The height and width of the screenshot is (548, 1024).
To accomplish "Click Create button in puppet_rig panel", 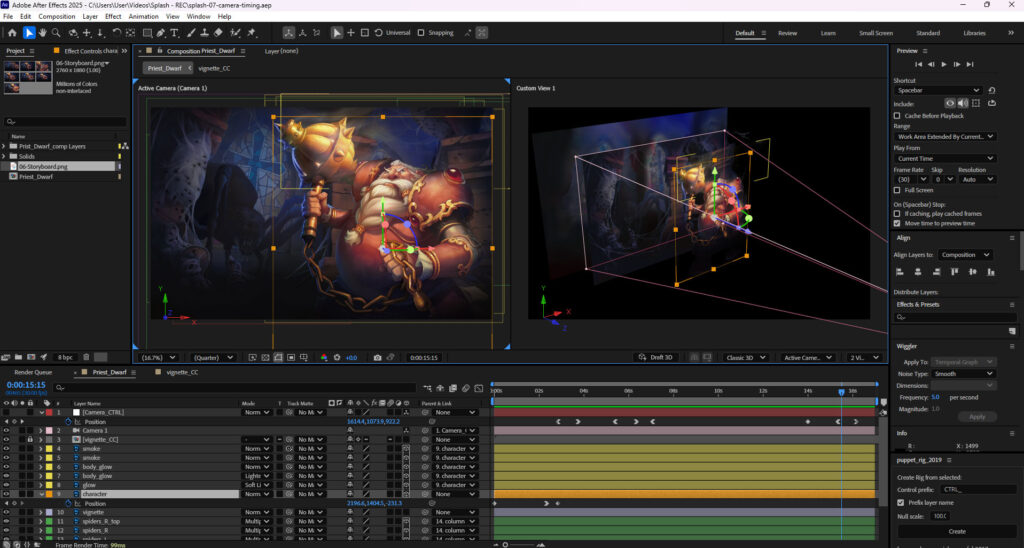I will coord(957,531).
